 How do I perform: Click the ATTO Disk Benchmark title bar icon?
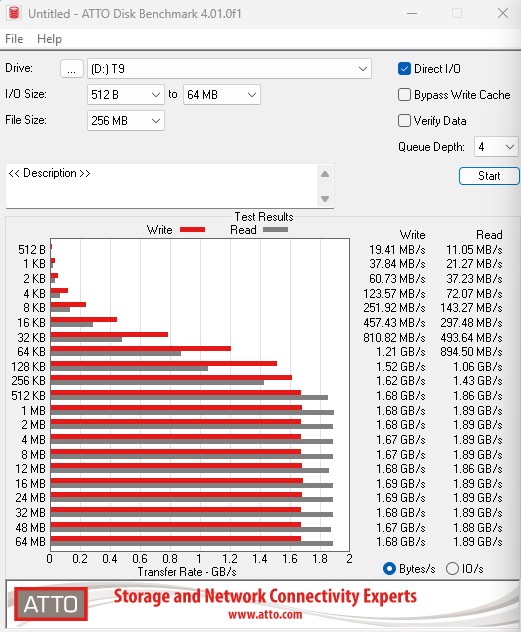coord(14,13)
